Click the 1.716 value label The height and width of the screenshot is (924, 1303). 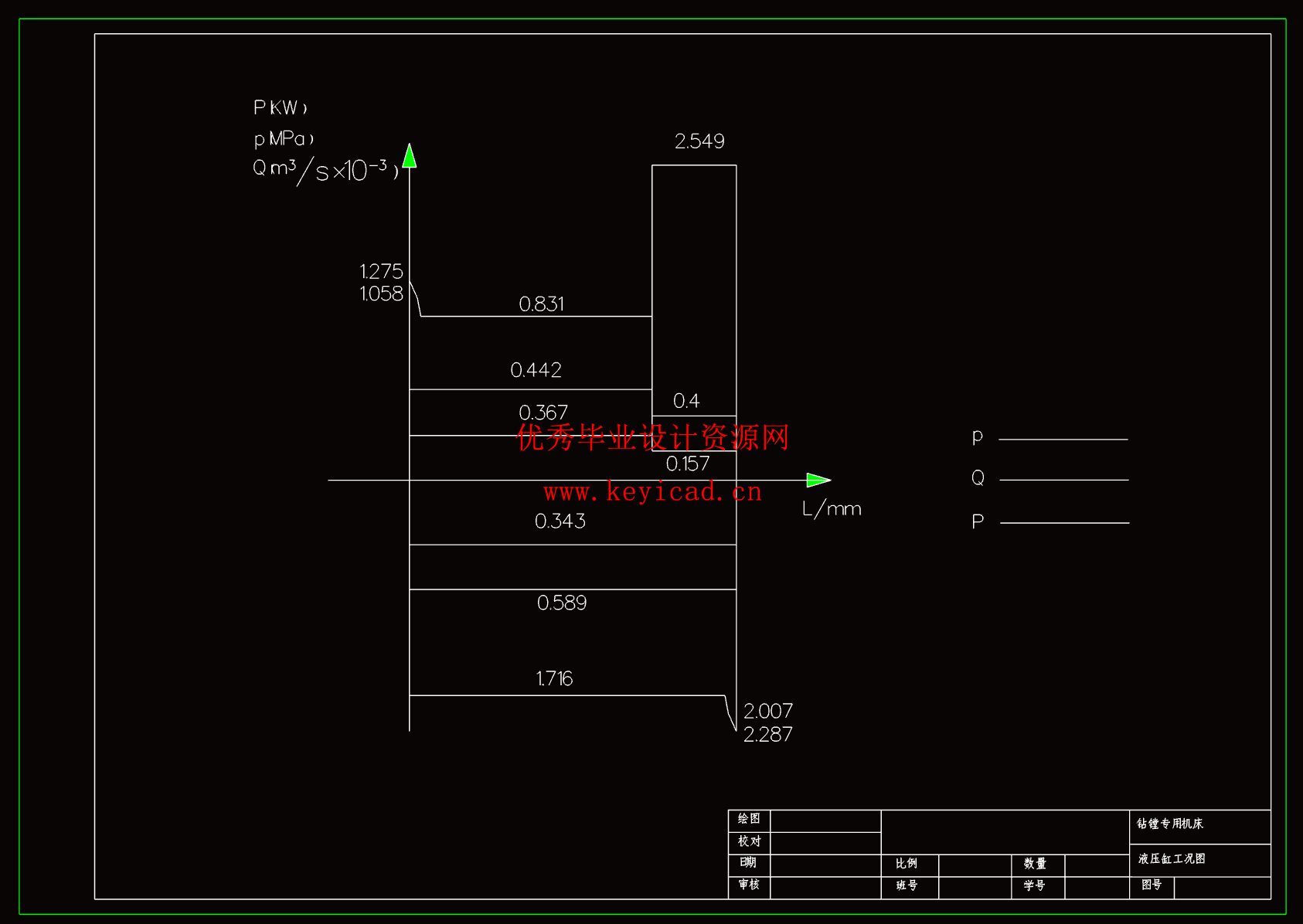(x=554, y=678)
